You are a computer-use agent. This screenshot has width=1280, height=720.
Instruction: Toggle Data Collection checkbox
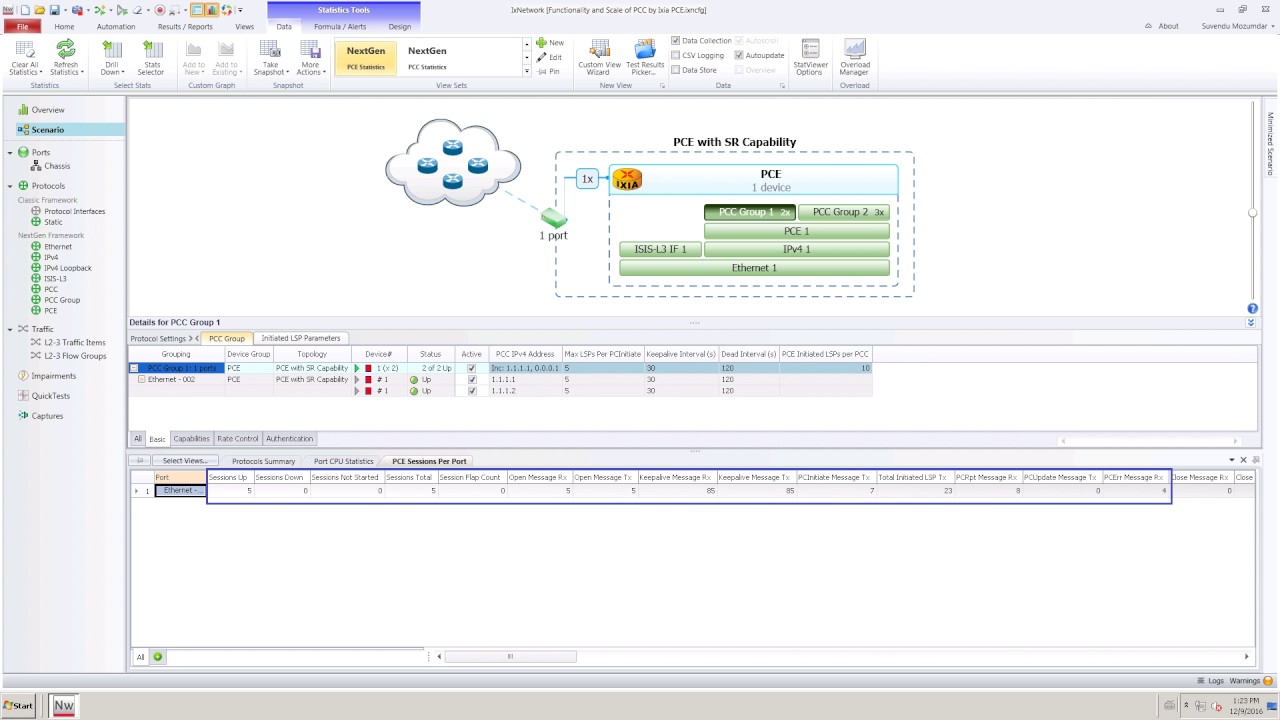coord(676,41)
